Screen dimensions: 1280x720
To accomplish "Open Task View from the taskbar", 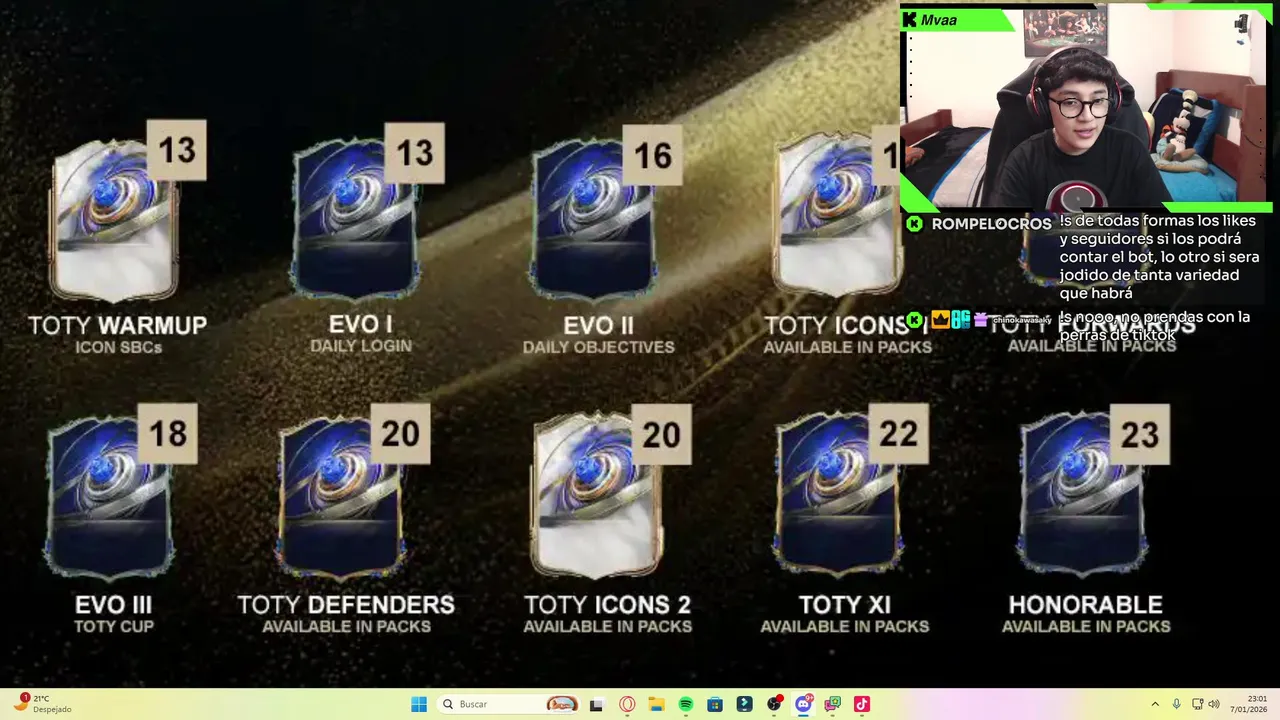I will coord(597,704).
